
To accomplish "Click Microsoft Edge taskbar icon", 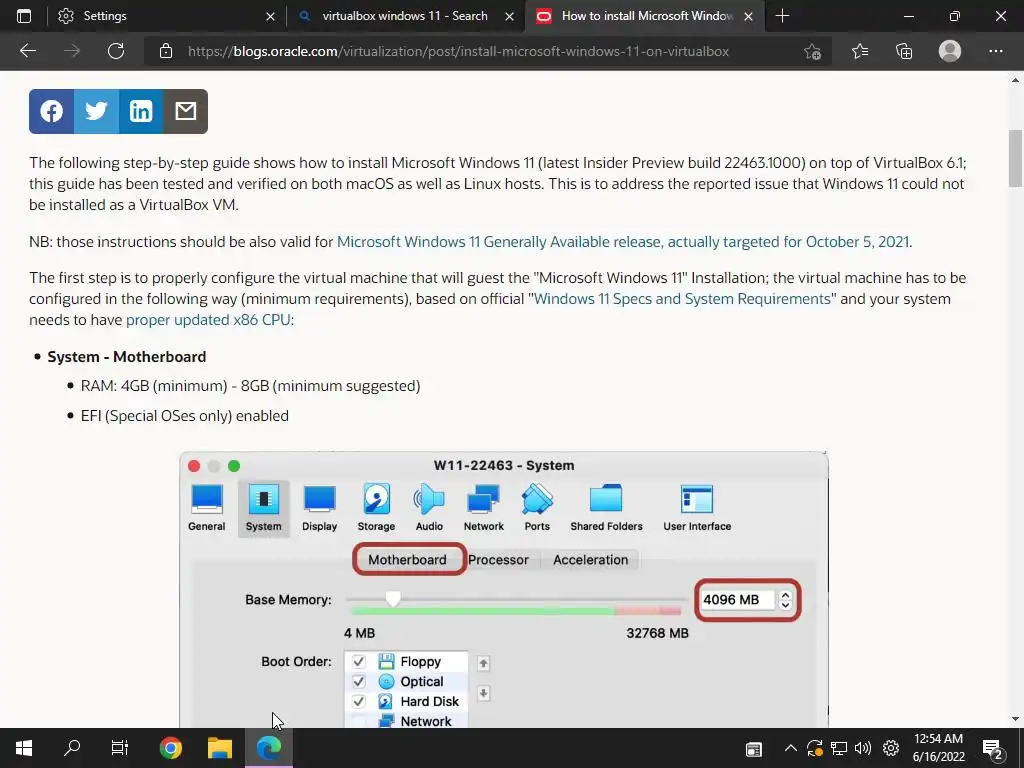I will (x=268, y=748).
